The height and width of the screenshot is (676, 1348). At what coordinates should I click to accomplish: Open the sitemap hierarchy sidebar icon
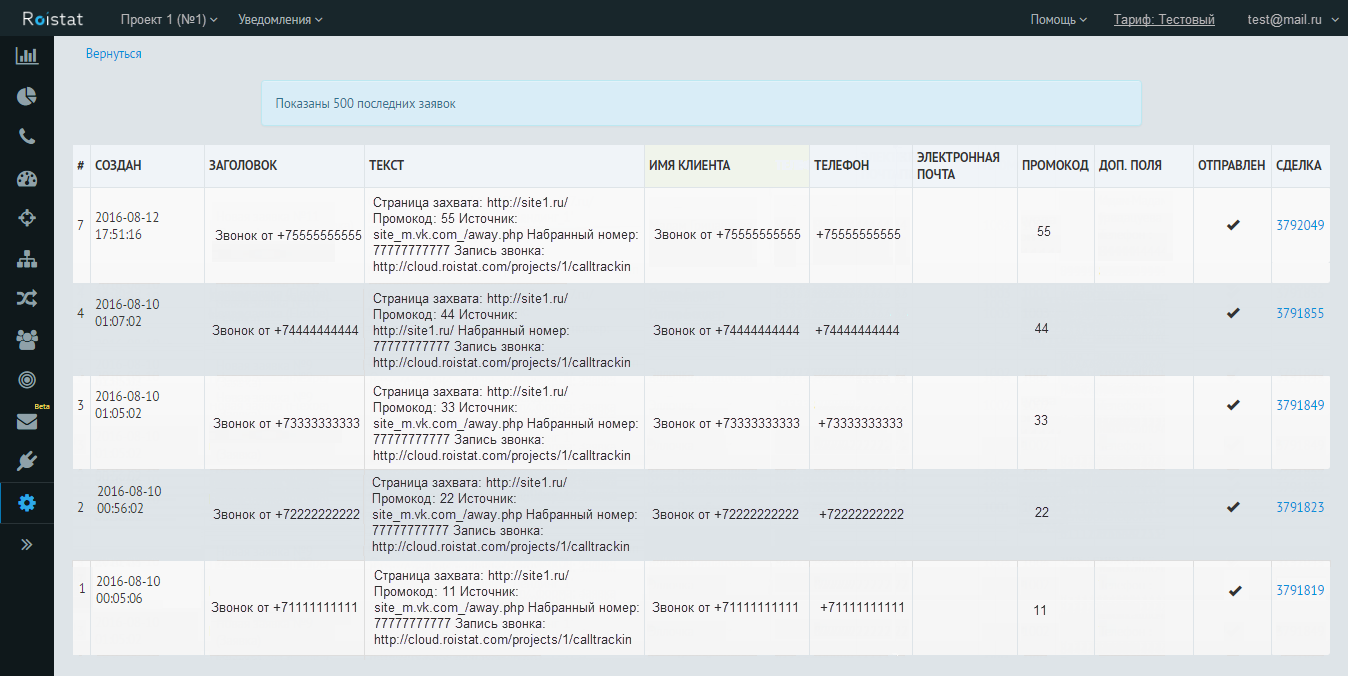(x=27, y=259)
